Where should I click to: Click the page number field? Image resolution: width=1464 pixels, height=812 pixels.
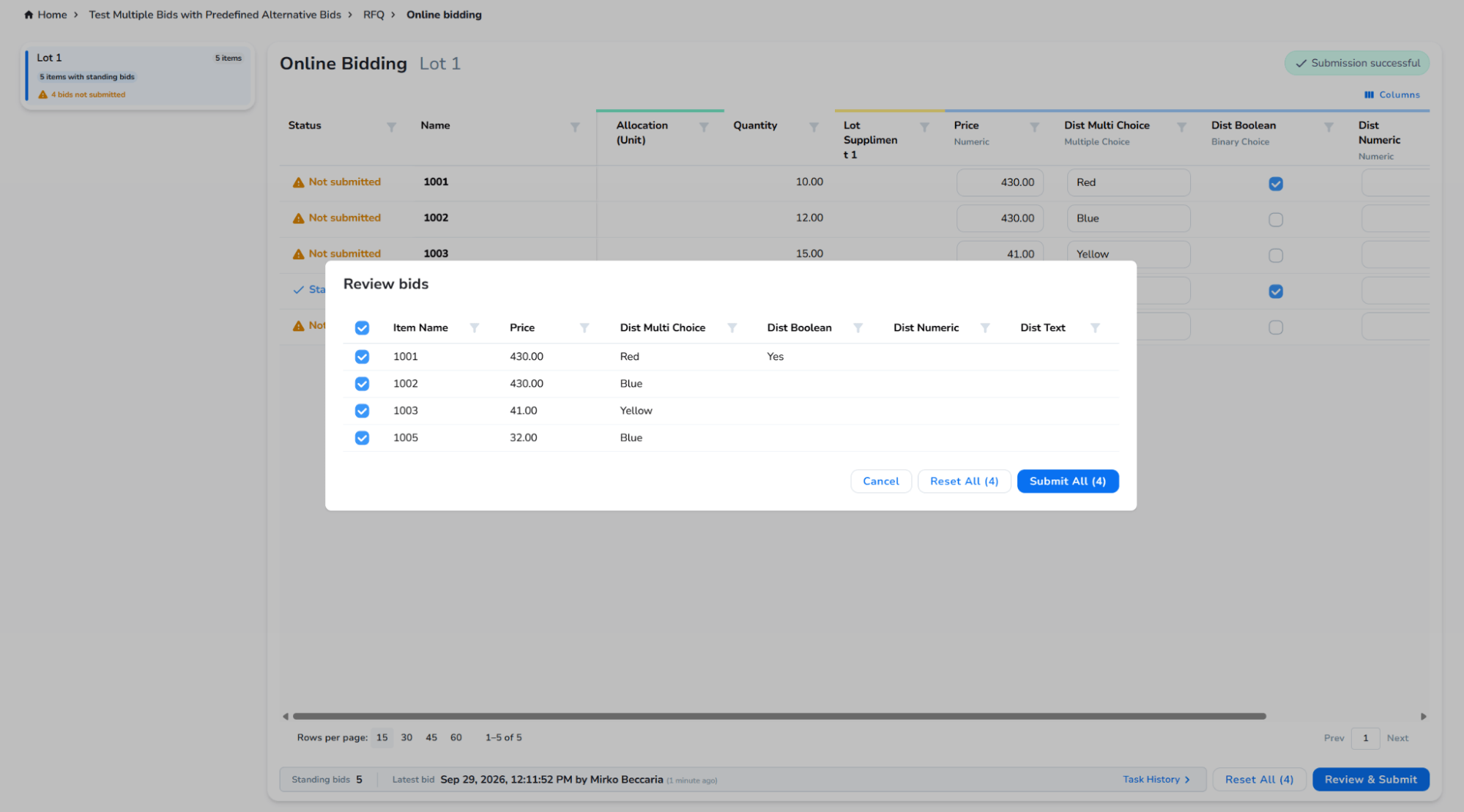1365,738
